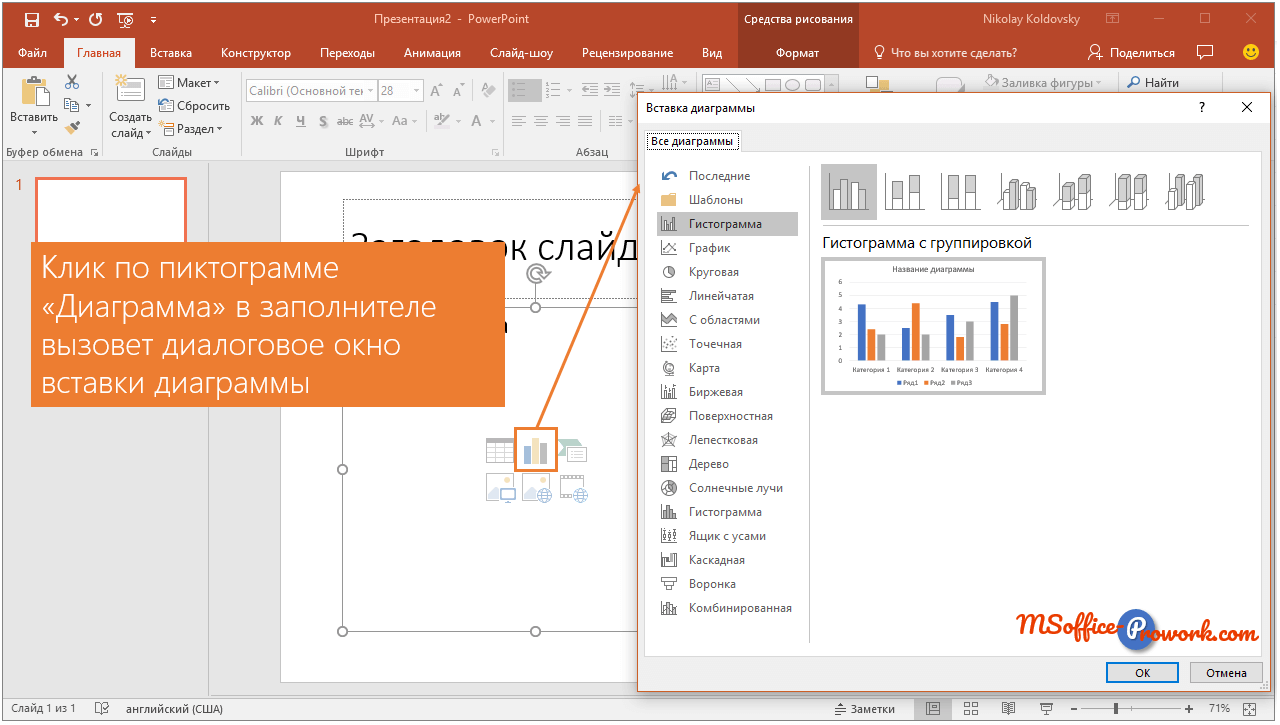The height and width of the screenshot is (725, 1280).
Task: Toggle underline formatting (Ч)
Action: tap(300, 121)
